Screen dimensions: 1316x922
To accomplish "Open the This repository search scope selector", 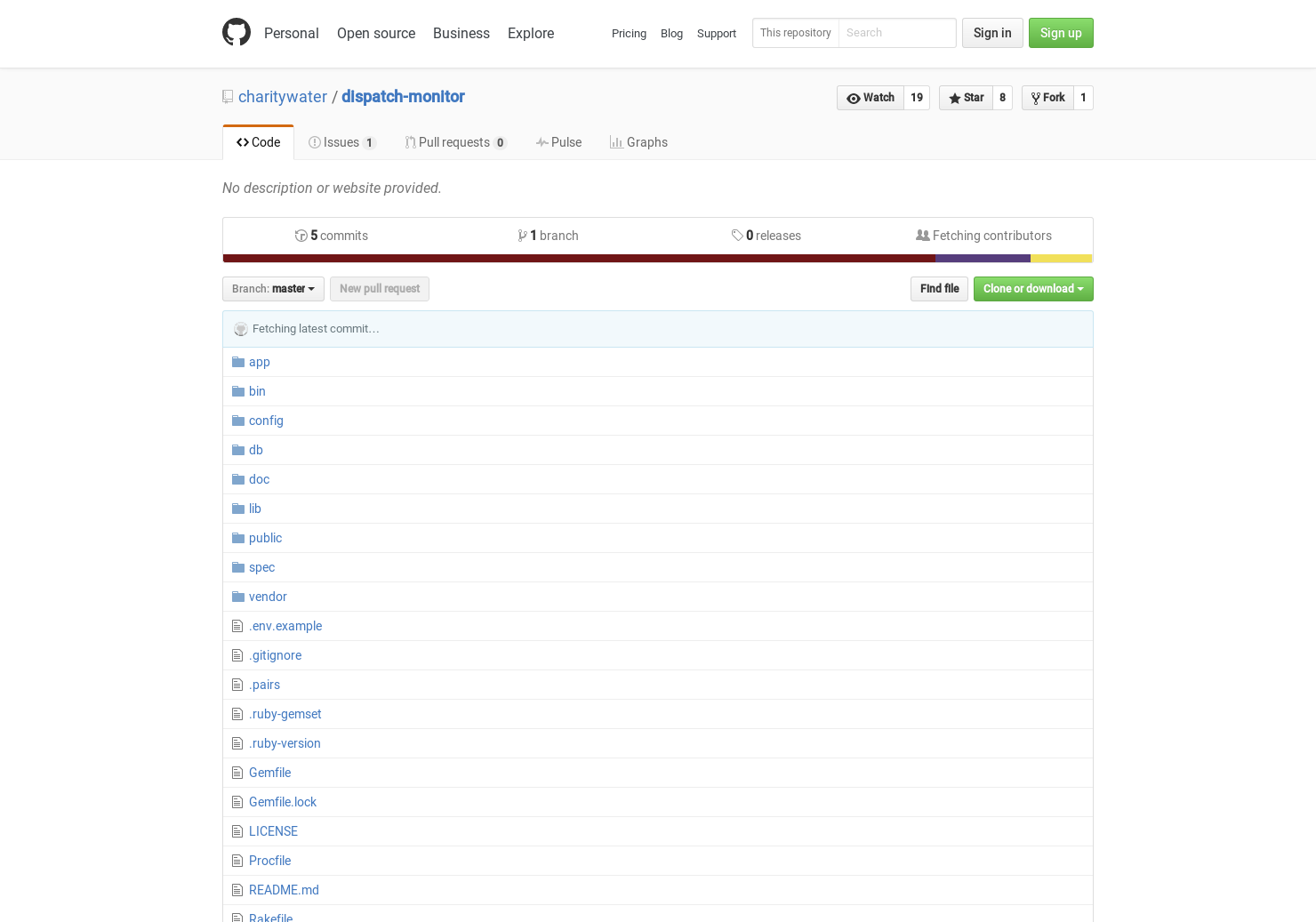I will (x=796, y=33).
